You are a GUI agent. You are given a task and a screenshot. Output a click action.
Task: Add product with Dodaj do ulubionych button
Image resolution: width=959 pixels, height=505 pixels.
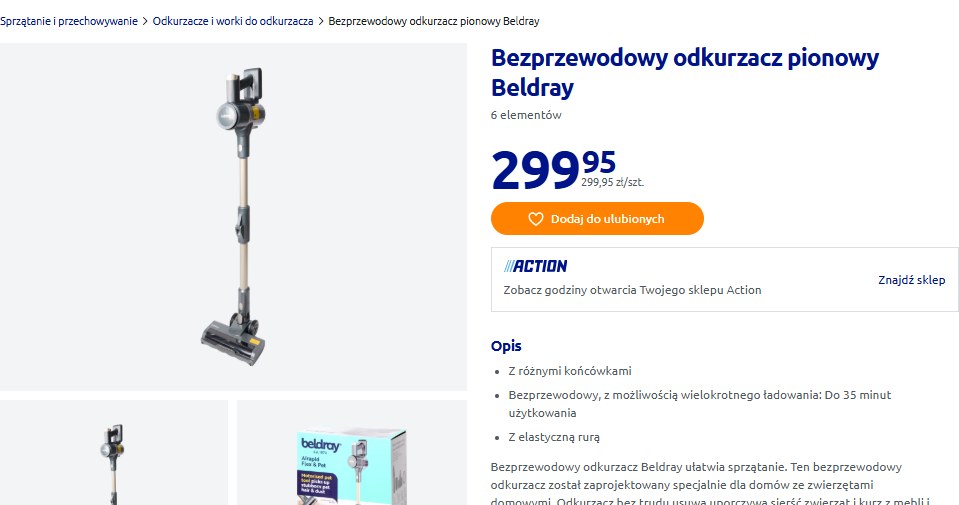tap(597, 219)
